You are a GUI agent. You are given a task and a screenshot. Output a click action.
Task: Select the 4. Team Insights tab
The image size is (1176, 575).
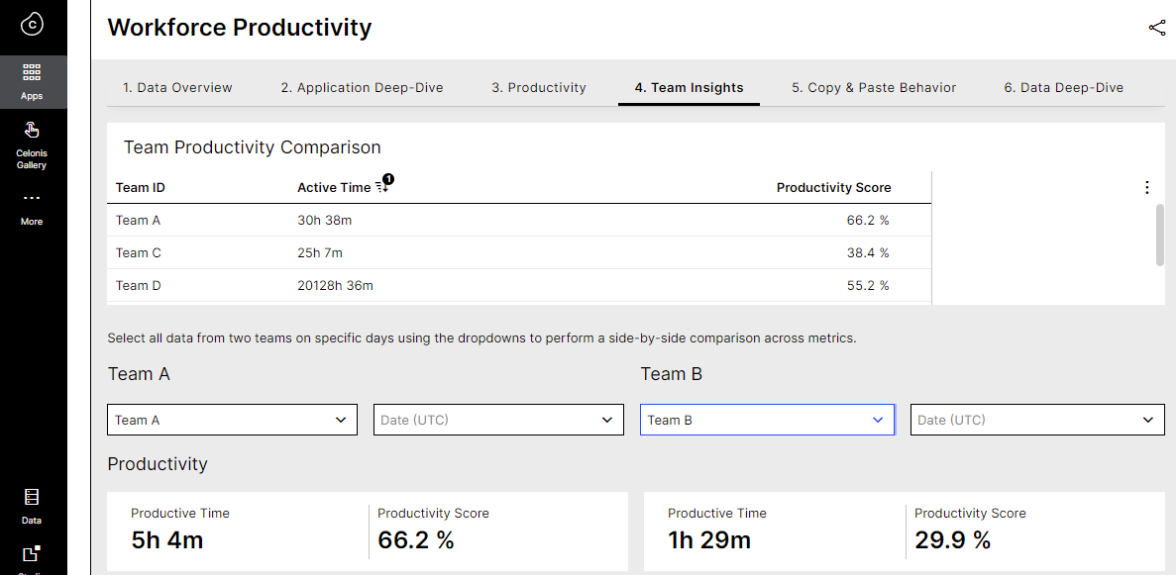point(689,88)
